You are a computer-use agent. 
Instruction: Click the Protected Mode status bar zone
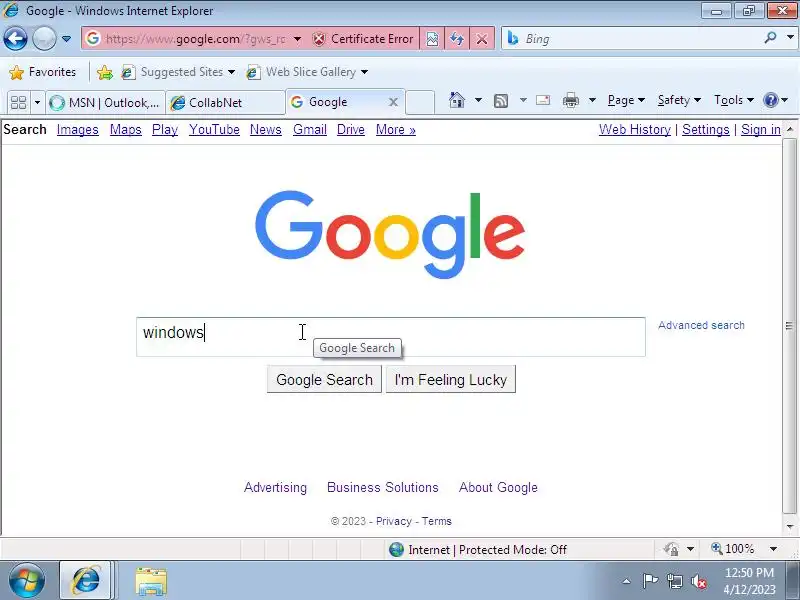pos(478,549)
